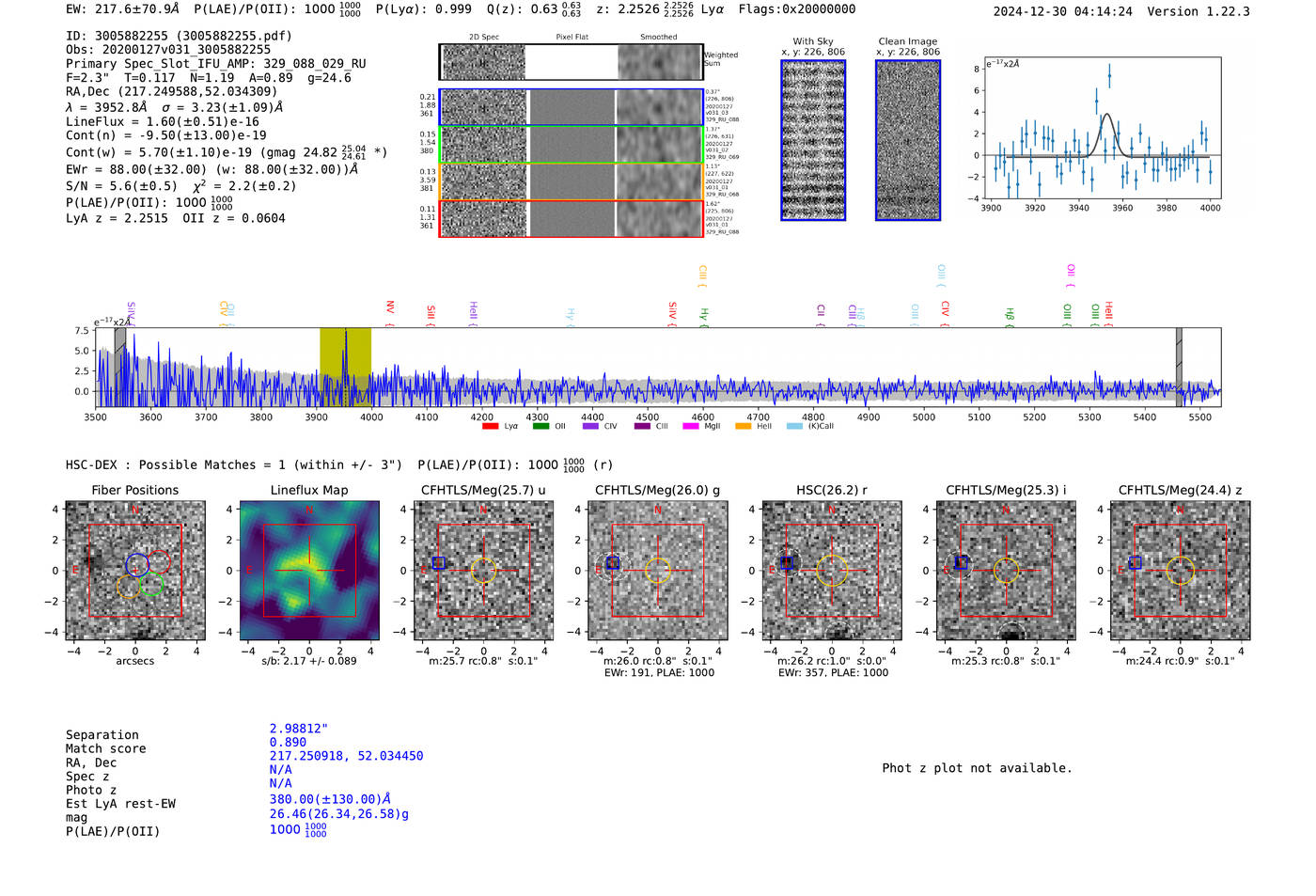Click the Obs: 20200127v031_3005882255 line
The width and height of the screenshot is (1316, 896).
click(x=168, y=50)
